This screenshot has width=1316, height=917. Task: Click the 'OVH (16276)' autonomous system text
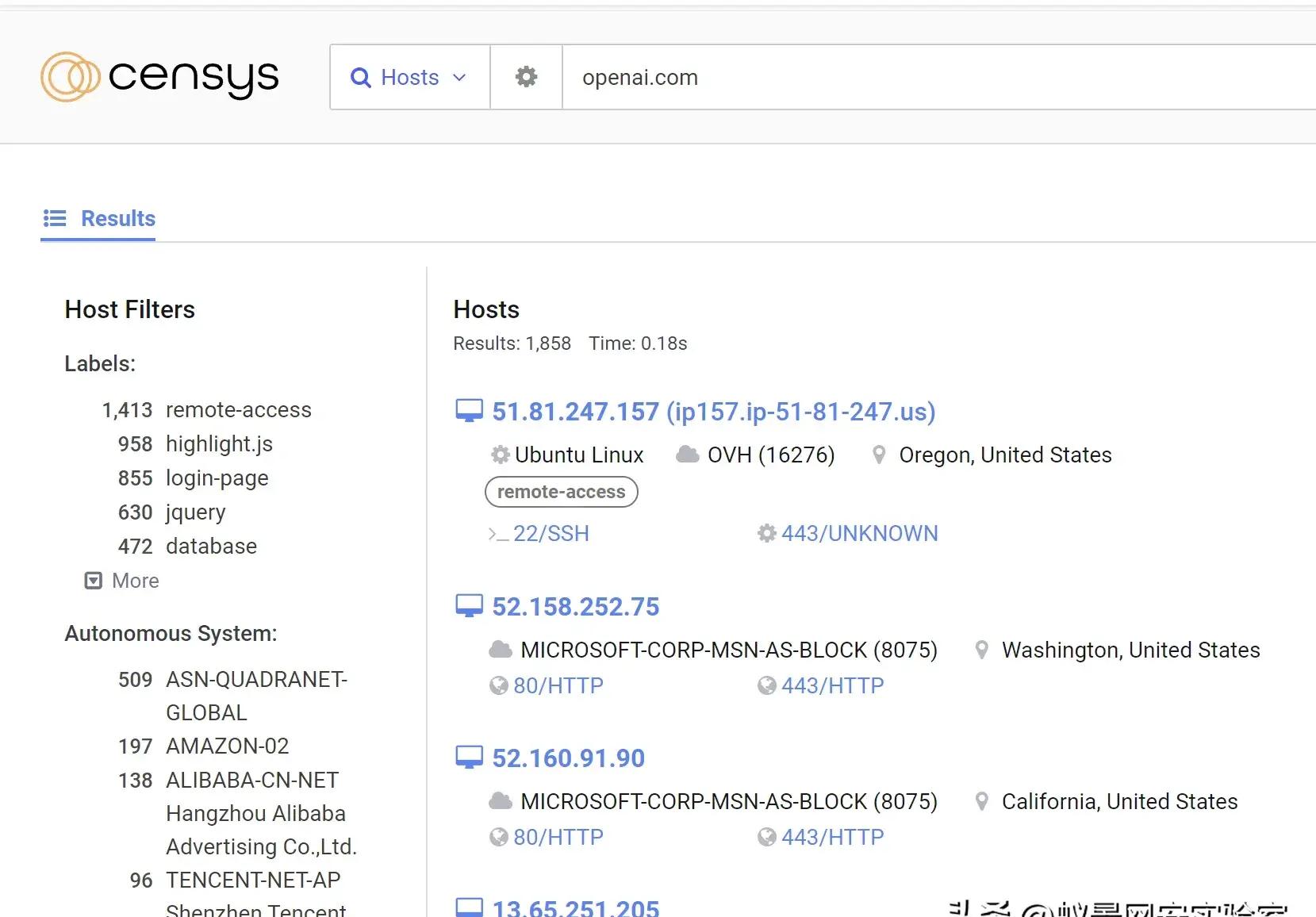click(x=771, y=455)
